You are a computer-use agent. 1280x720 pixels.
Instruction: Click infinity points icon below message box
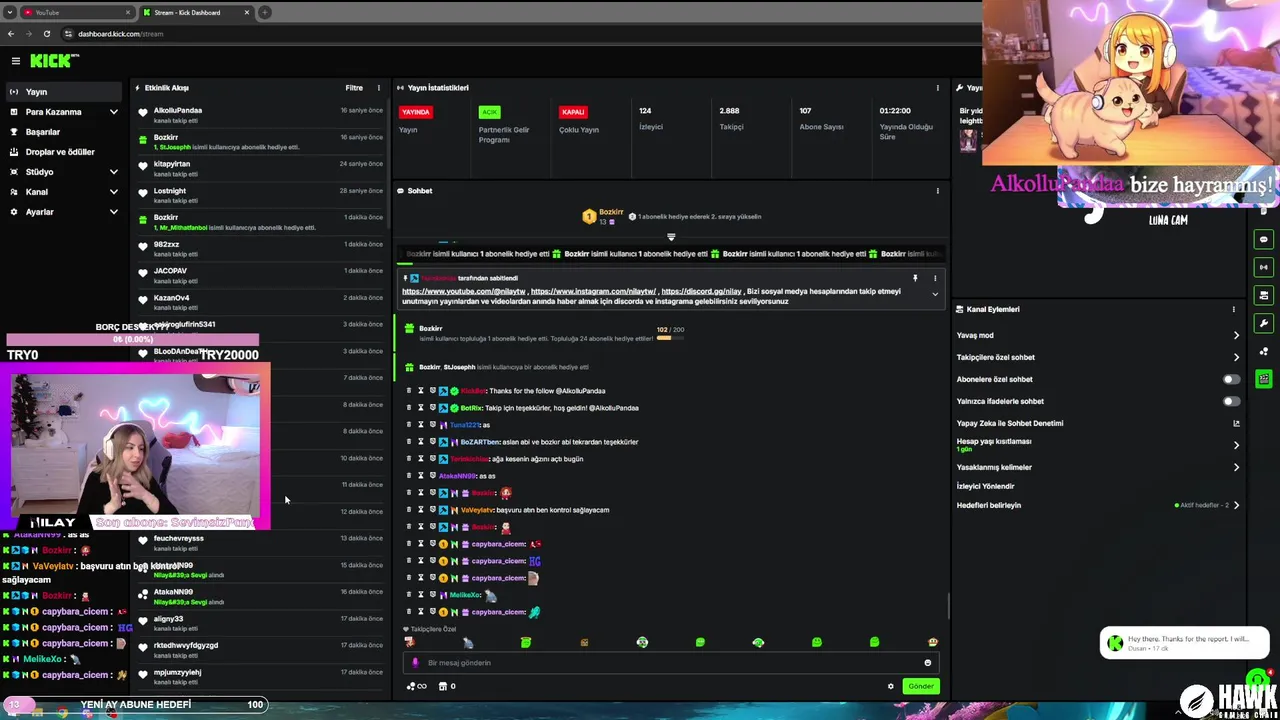coord(416,686)
